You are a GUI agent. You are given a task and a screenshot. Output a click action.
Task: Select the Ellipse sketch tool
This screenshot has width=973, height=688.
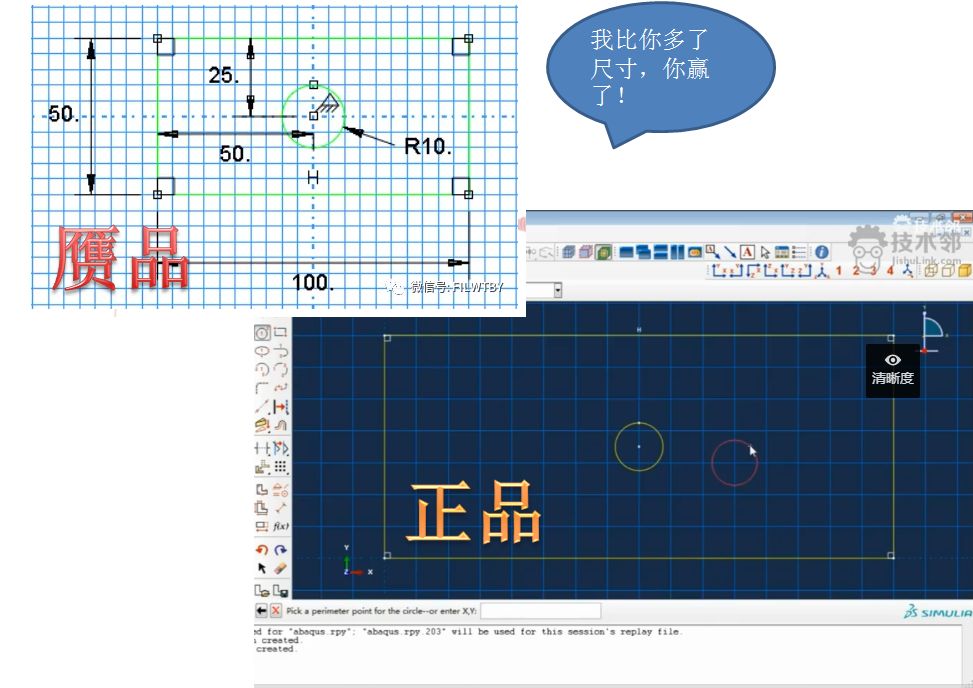click(x=259, y=350)
